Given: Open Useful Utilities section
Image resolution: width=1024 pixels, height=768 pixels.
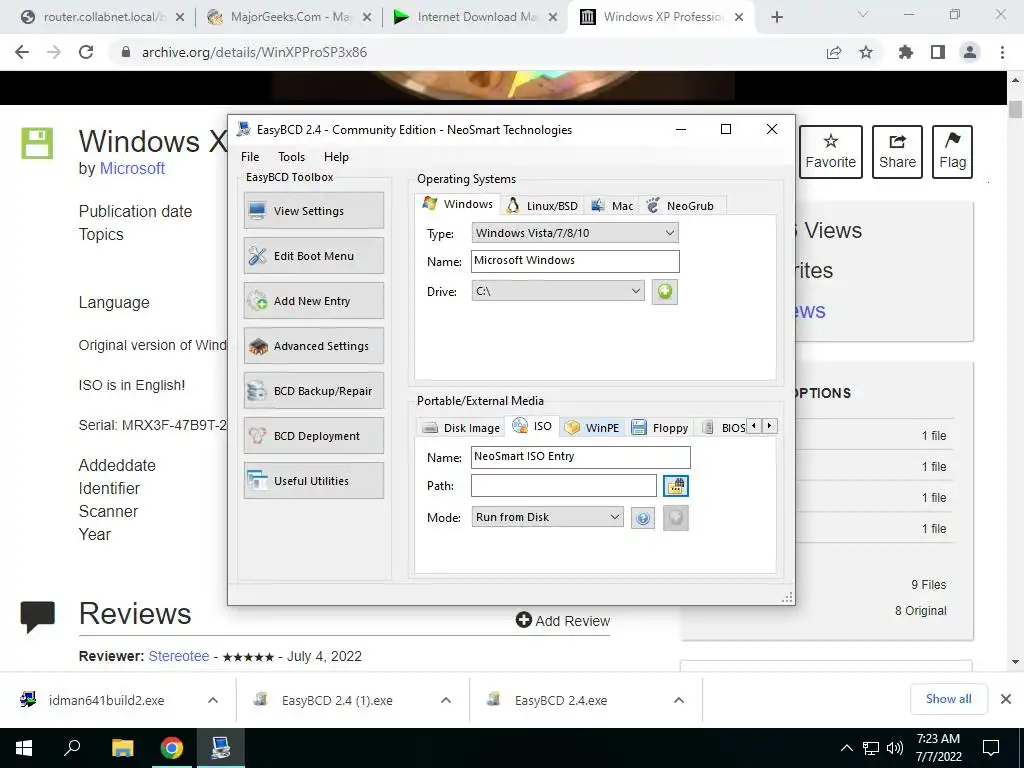Looking at the screenshot, I should click(x=313, y=481).
